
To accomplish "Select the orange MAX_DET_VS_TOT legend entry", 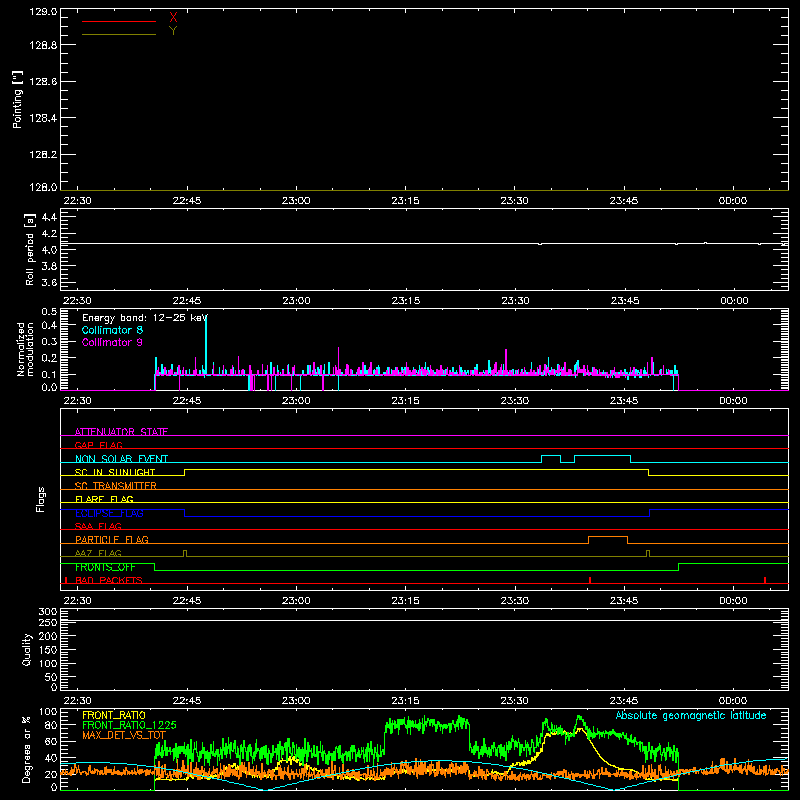I will 124,735.
